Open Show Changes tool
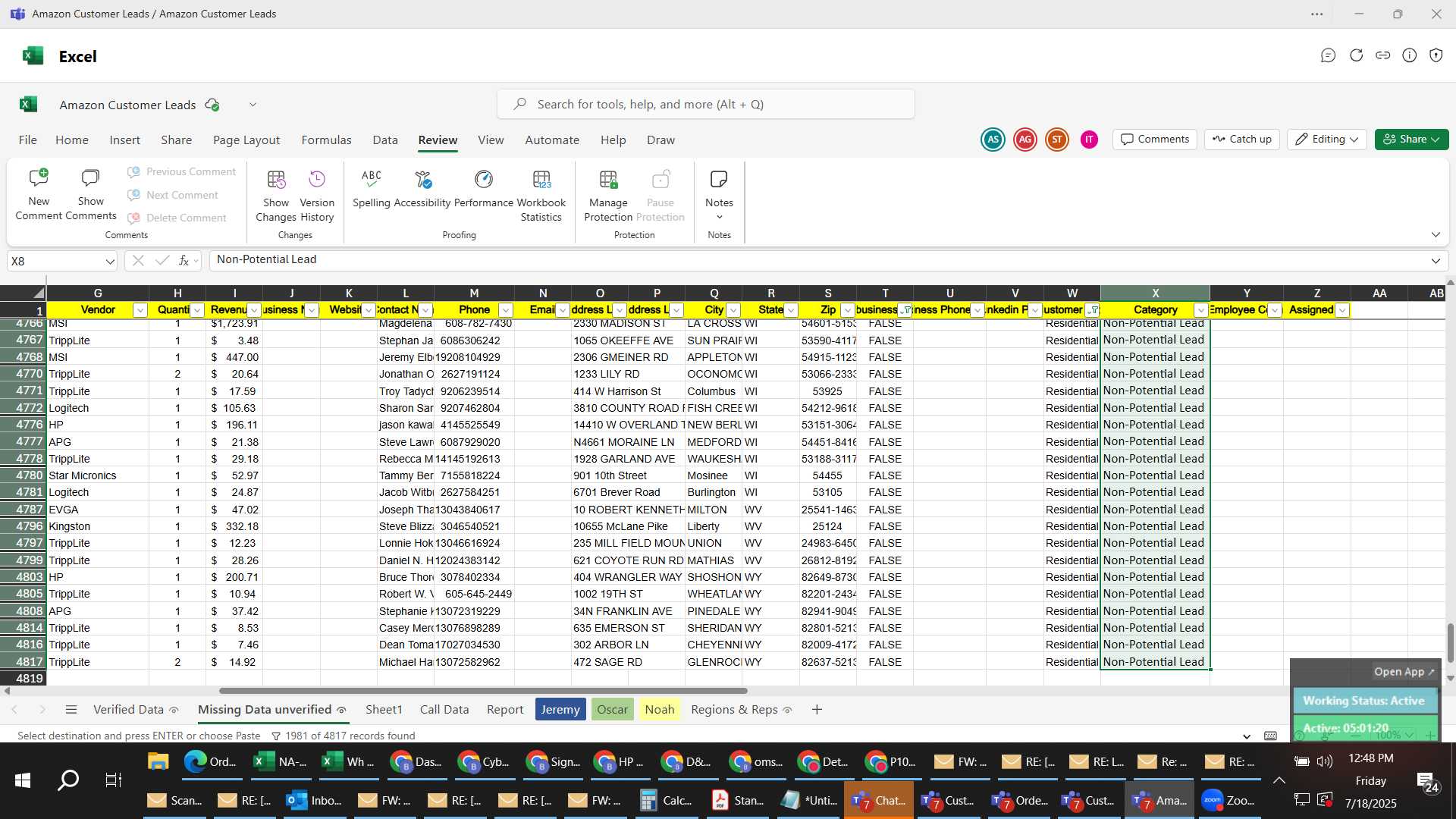The image size is (1456, 819). 276,196
